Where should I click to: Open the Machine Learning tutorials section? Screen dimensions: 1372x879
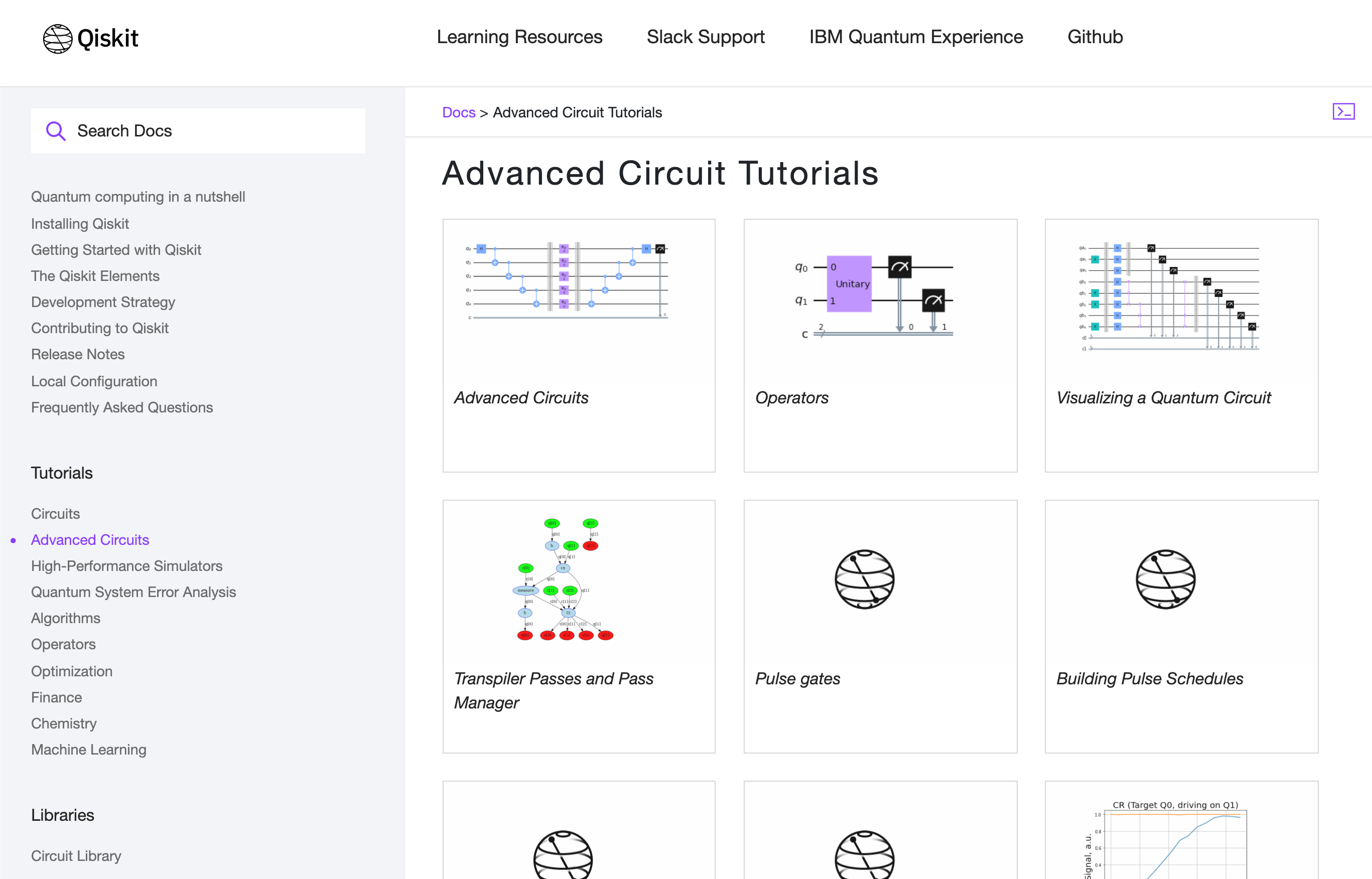pos(88,750)
